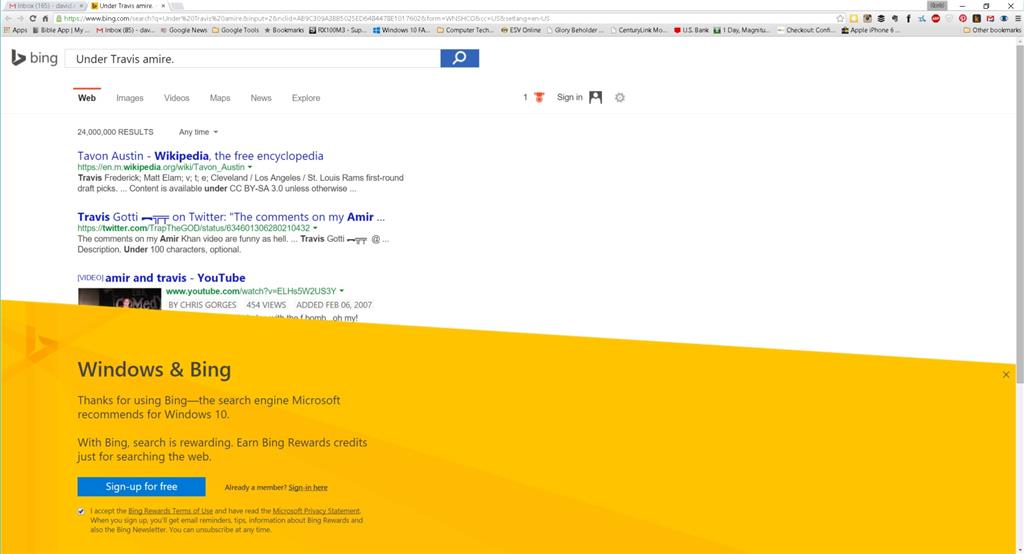
Task: Click the Adblock red extension icon
Action: [936, 18]
